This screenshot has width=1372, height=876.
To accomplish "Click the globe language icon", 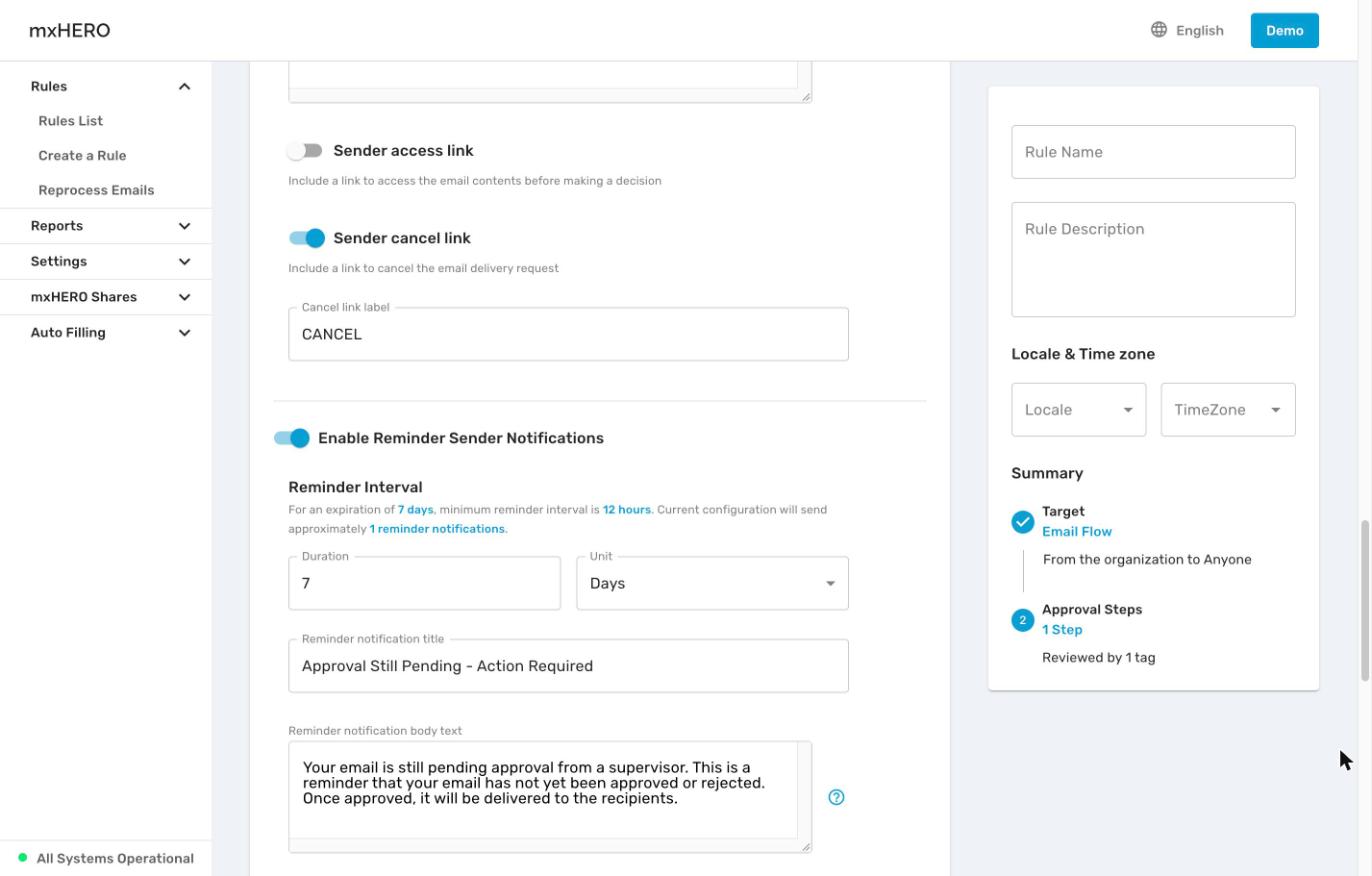I will [x=1159, y=30].
